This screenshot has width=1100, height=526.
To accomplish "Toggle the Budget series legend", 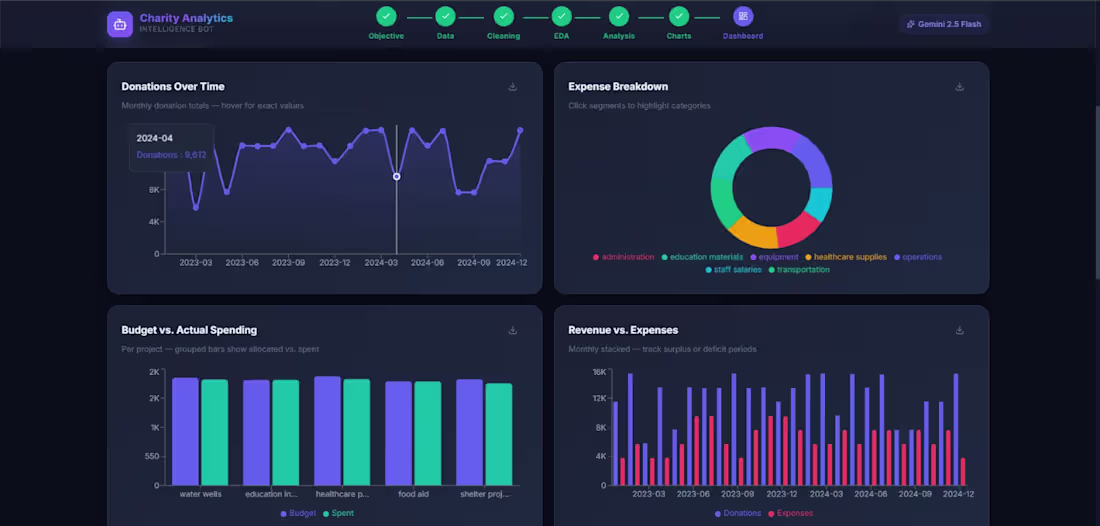I will coord(298,513).
